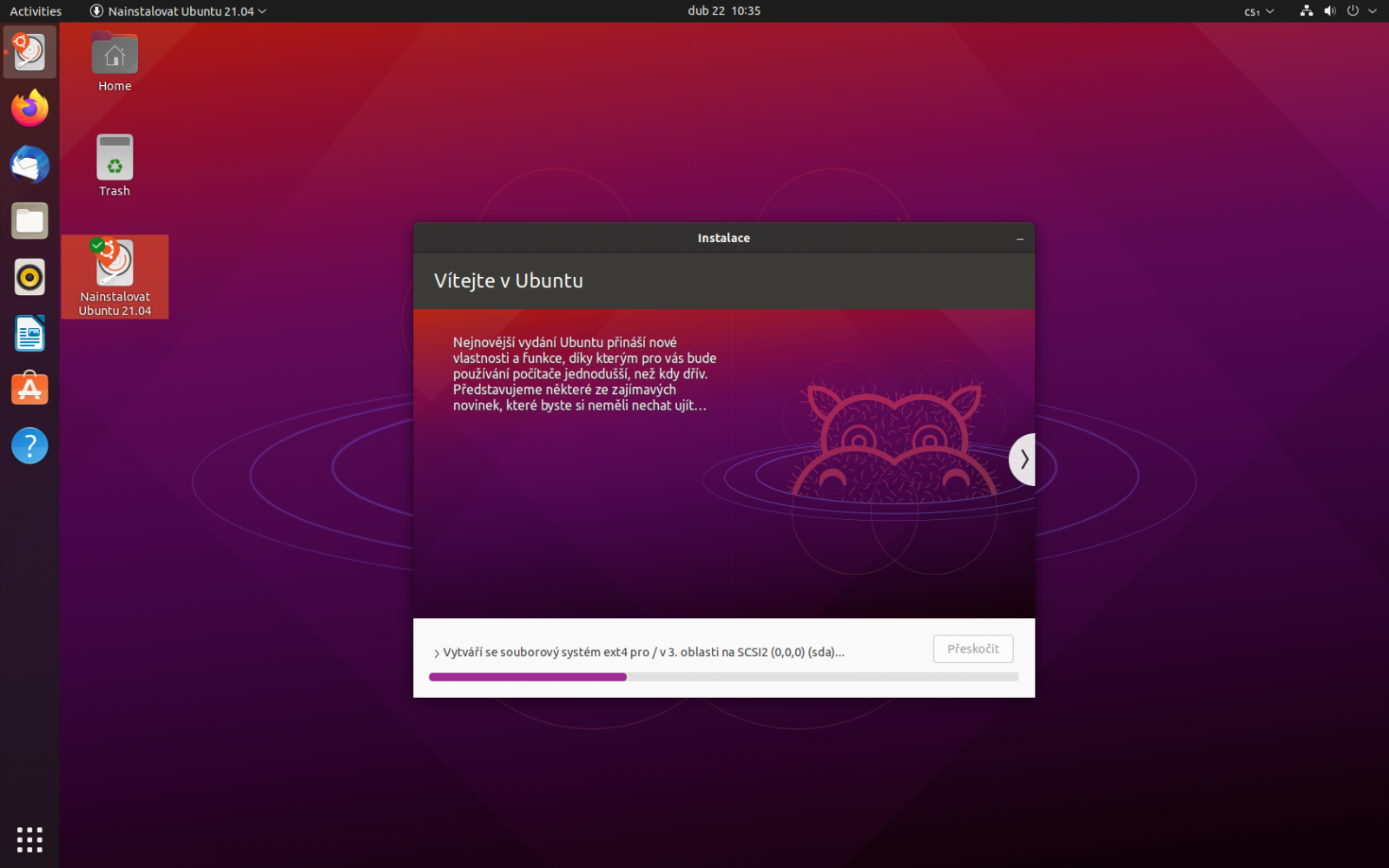
Task: Start Rhythmbox music player
Action: [29, 277]
